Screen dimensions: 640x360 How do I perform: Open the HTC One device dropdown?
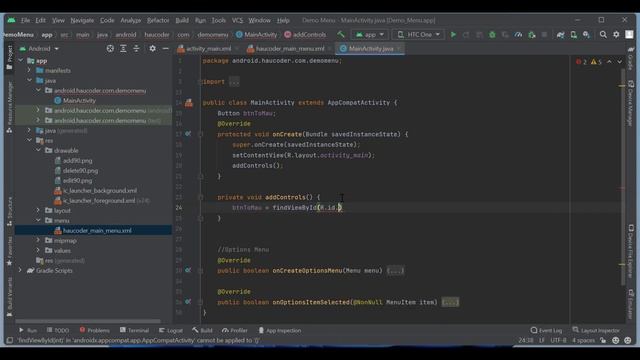click(419, 35)
